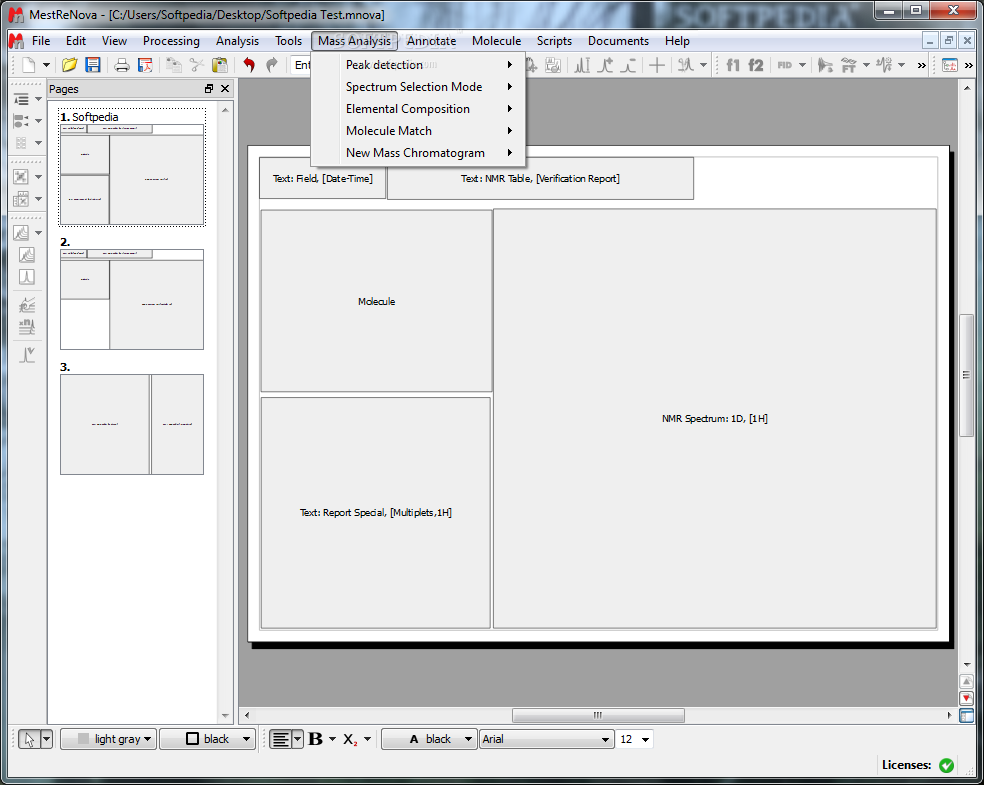984x785 pixels.
Task: Click the layout template icon at toolbar right
Action: point(949,65)
